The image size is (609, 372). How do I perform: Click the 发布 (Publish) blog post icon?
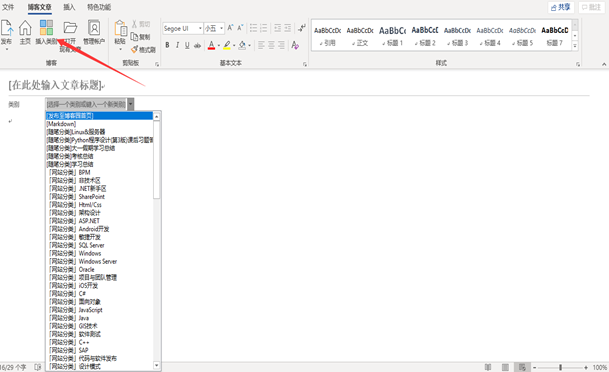click(7, 28)
